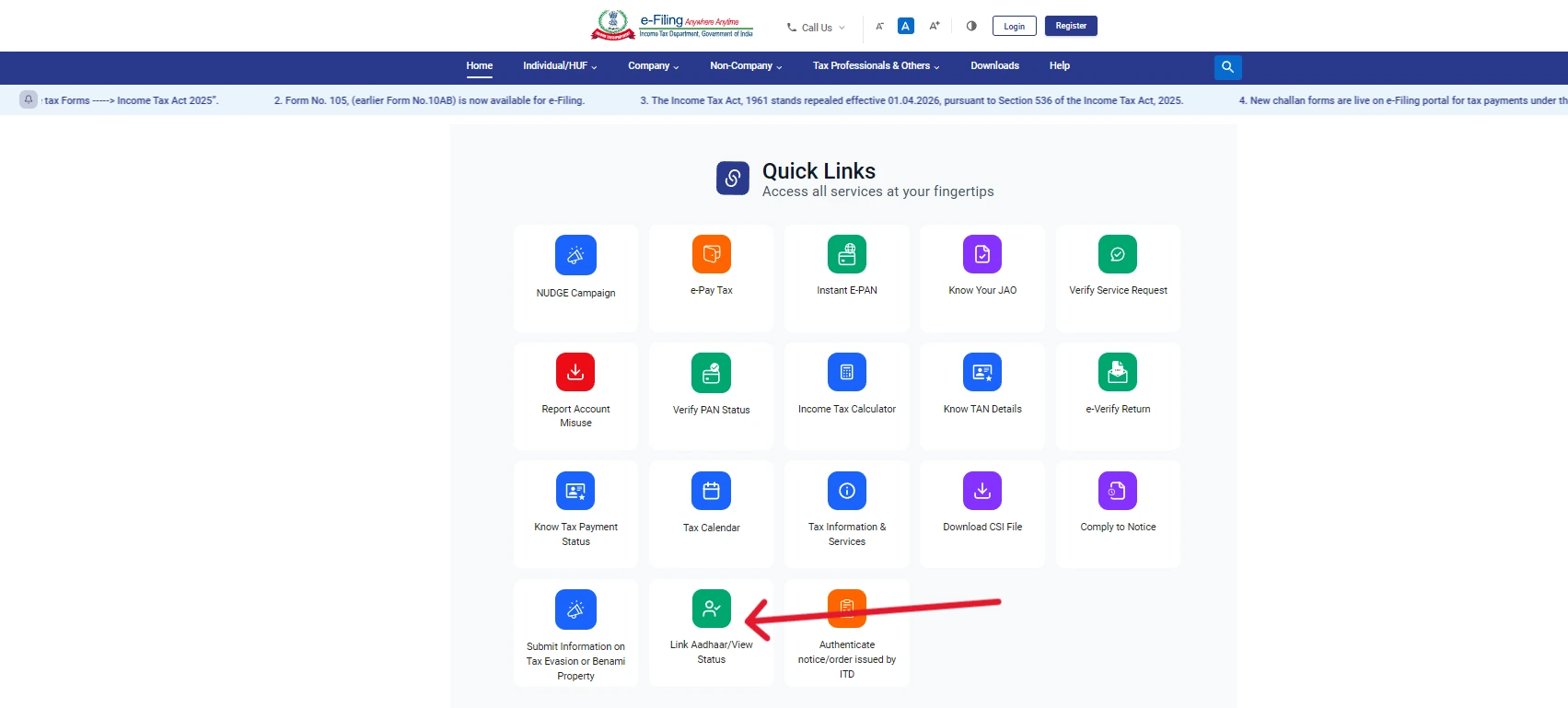Viewport: 1568px width, 708px height.
Task: Click the Tax Information & Services icon
Action: pos(847,491)
